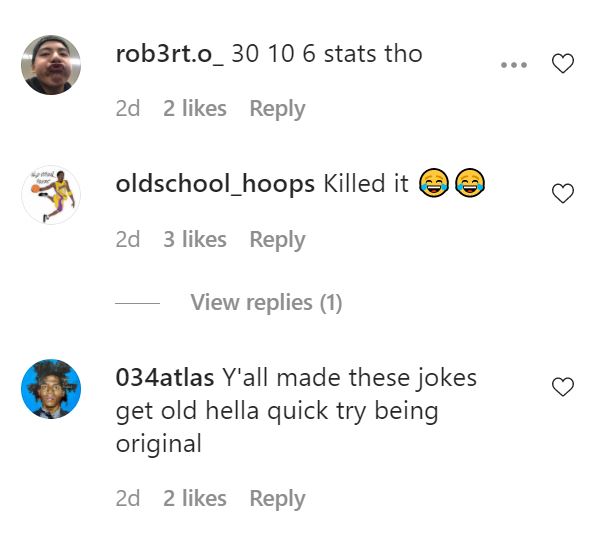
Task: Expand View replies (1) thread
Action: (x=266, y=302)
